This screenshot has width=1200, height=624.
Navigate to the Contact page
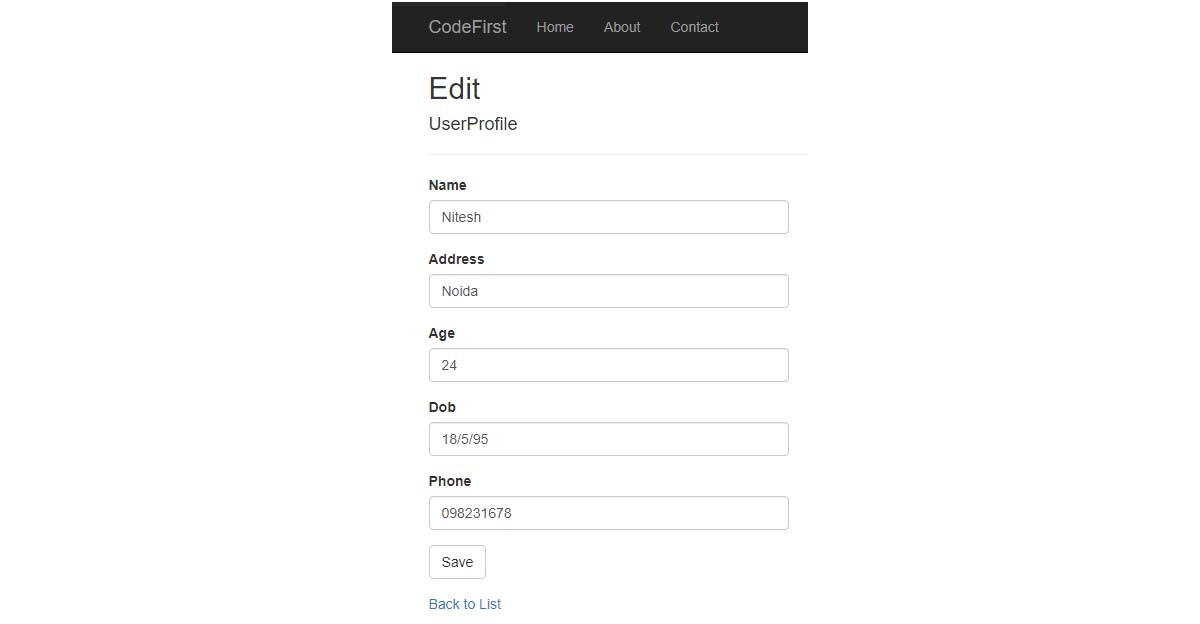point(694,27)
